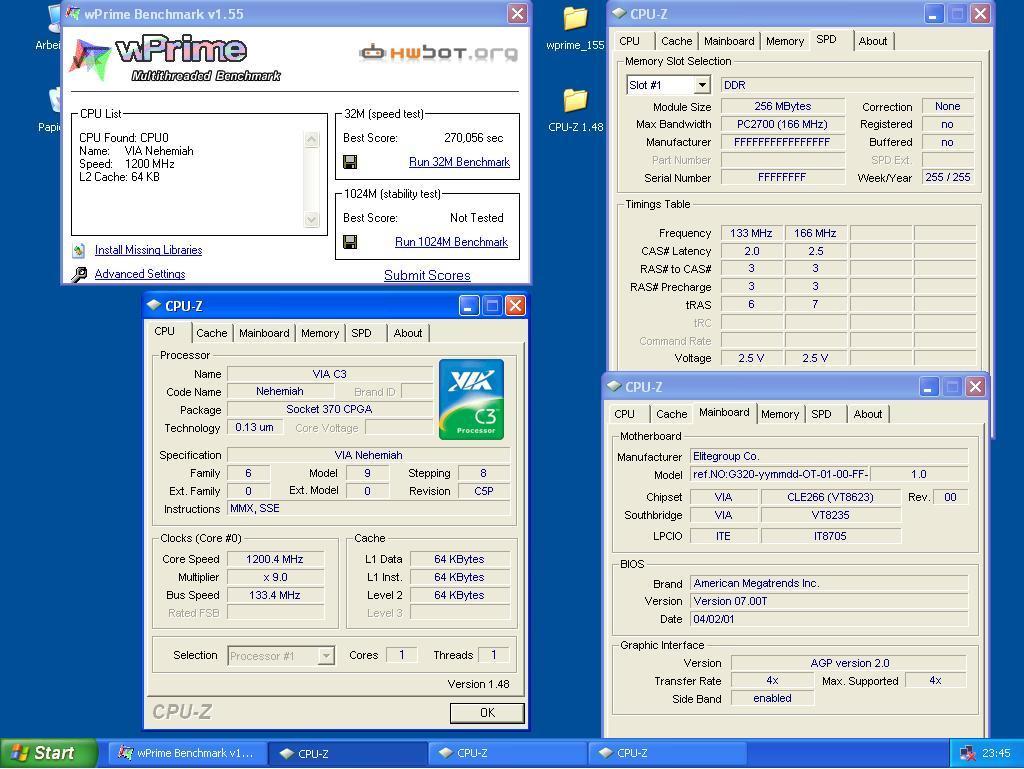Click OK in the CPU-Z CPU window
The height and width of the screenshot is (769, 1024).
point(487,713)
